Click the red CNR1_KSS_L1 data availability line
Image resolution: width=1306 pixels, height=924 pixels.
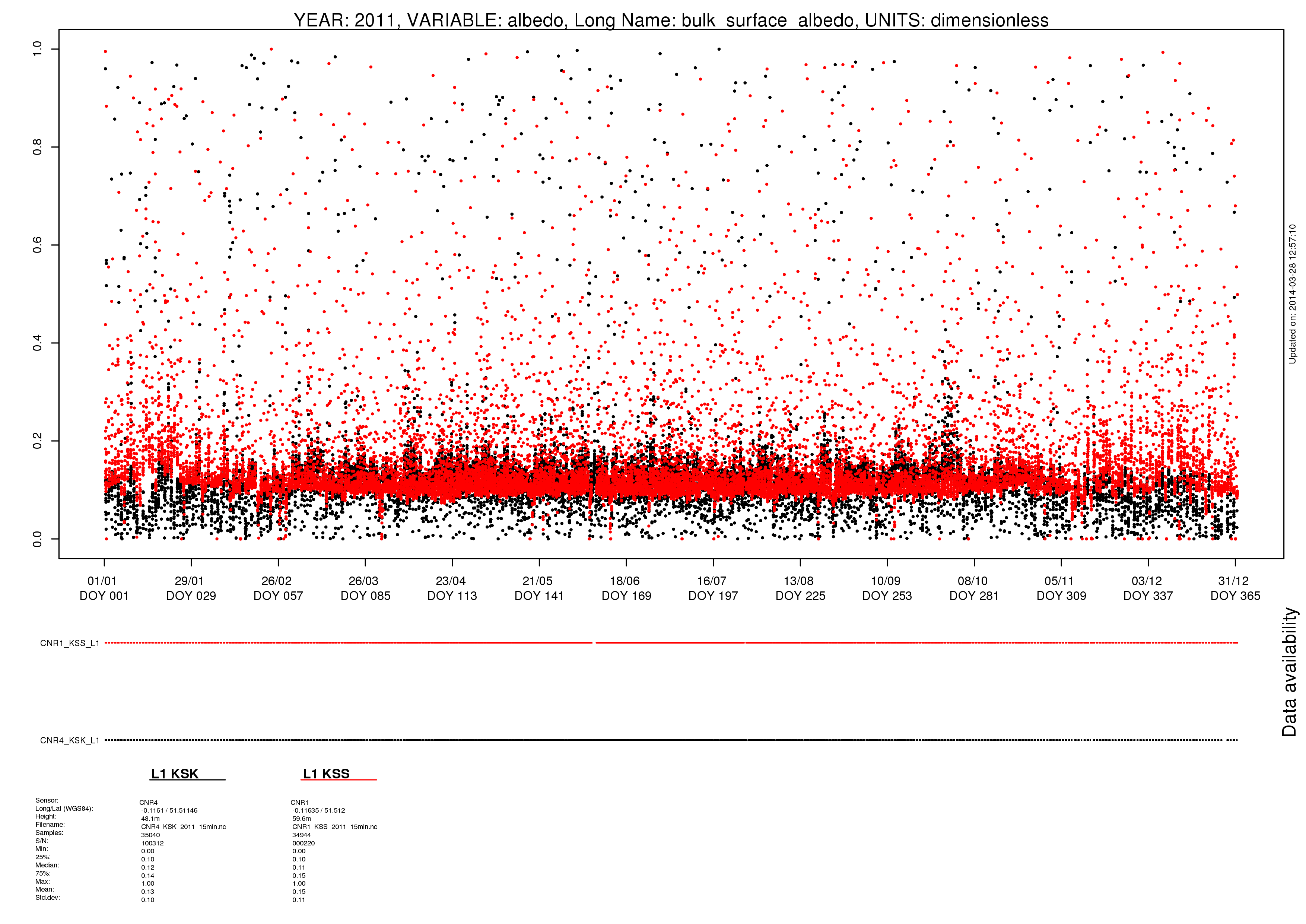[x=671, y=643]
